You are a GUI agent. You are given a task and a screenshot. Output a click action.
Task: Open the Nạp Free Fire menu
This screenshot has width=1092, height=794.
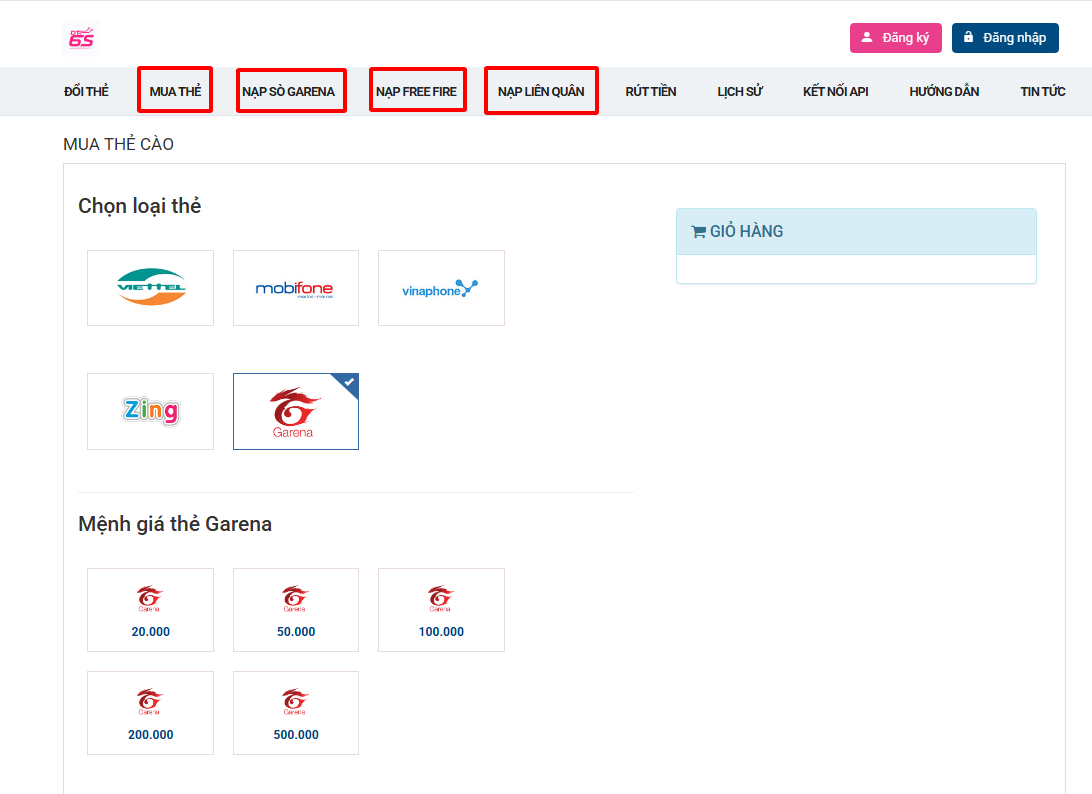(x=416, y=91)
